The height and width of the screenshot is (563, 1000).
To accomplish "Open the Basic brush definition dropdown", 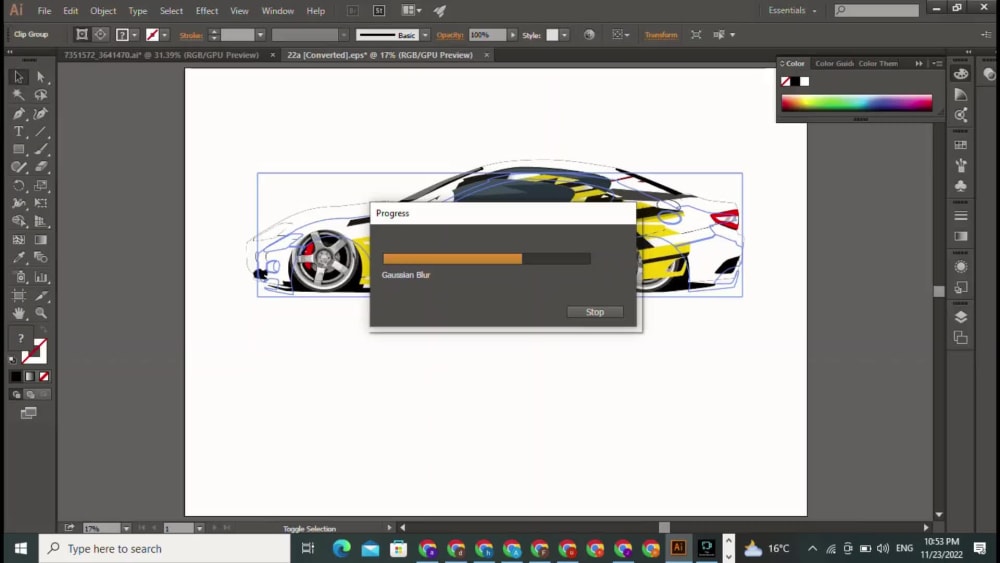I will coord(425,35).
